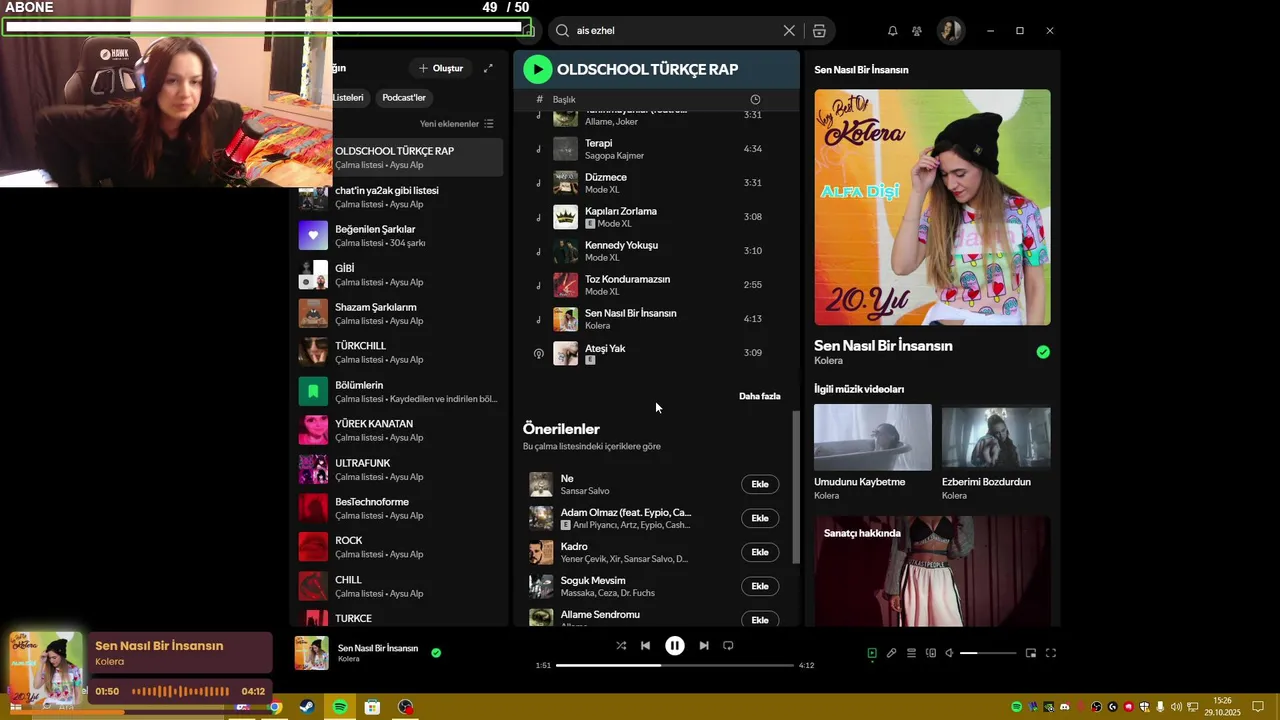This screenshot has height=720, width=1280.
Task: Open the GİBİ playlist
Action: [x=399, y=275]
